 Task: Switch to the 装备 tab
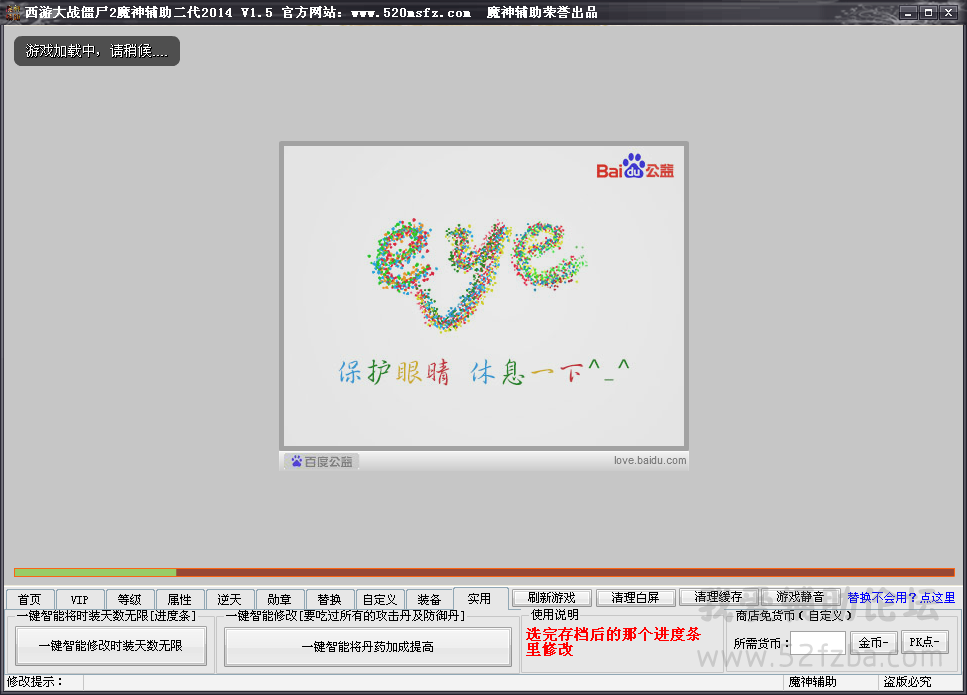429,599
